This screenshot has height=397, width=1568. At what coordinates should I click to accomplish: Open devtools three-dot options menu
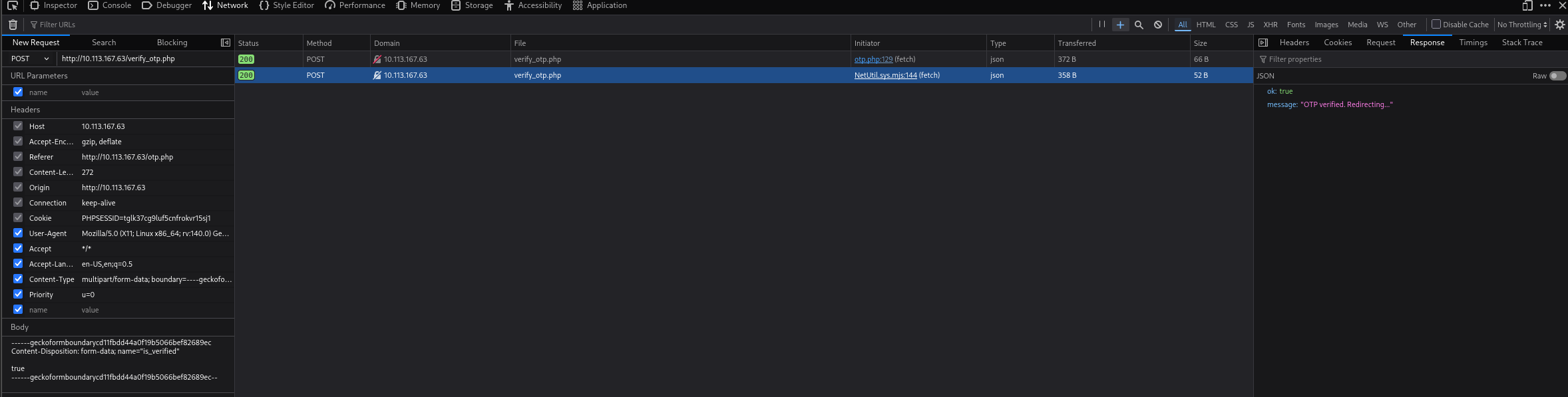(1545, 5)
